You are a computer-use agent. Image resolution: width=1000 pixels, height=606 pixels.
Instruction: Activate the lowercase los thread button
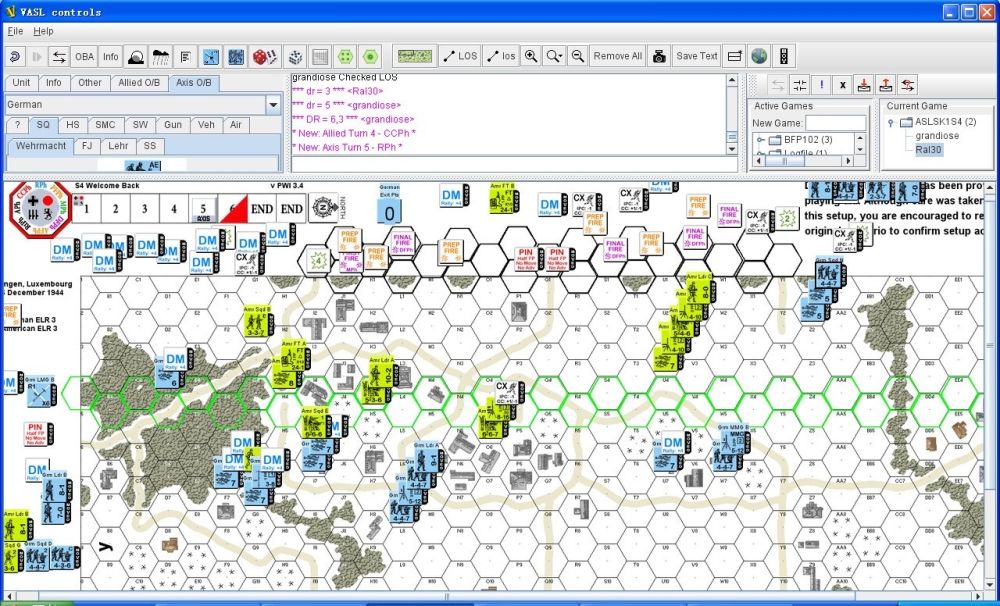point(501,56)
